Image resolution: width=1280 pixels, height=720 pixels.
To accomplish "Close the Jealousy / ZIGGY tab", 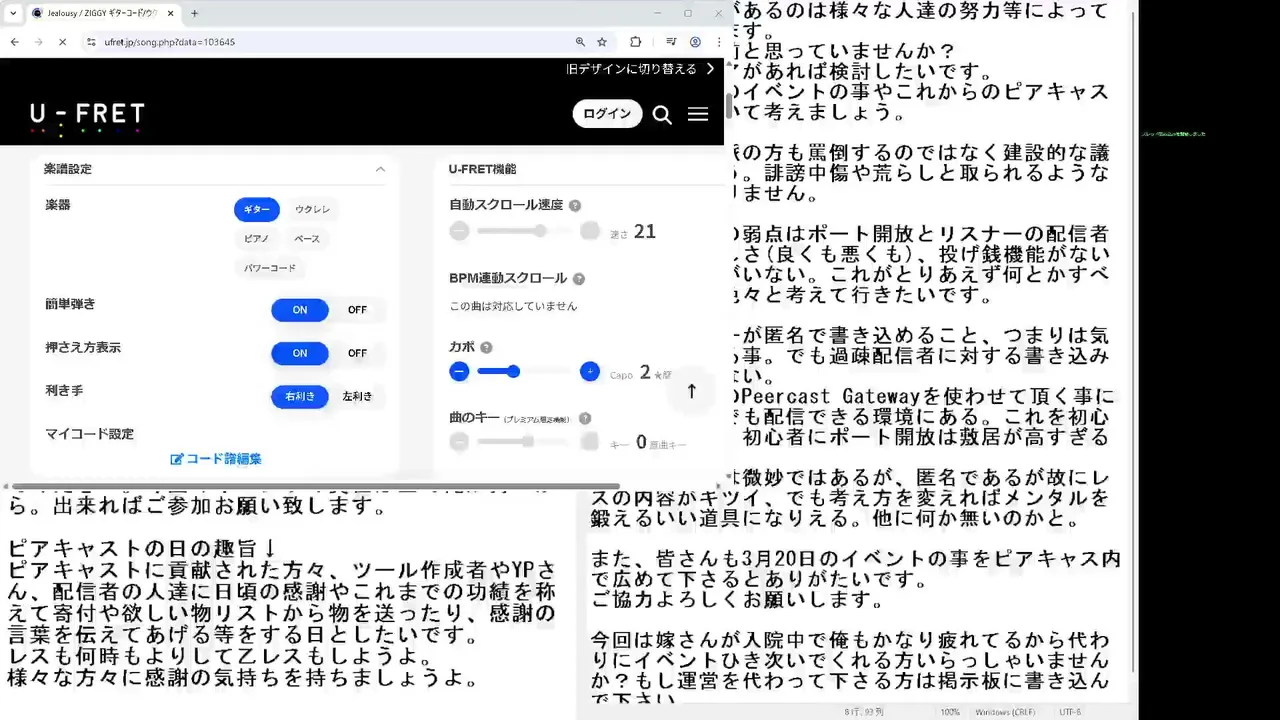I will point(169,13).
